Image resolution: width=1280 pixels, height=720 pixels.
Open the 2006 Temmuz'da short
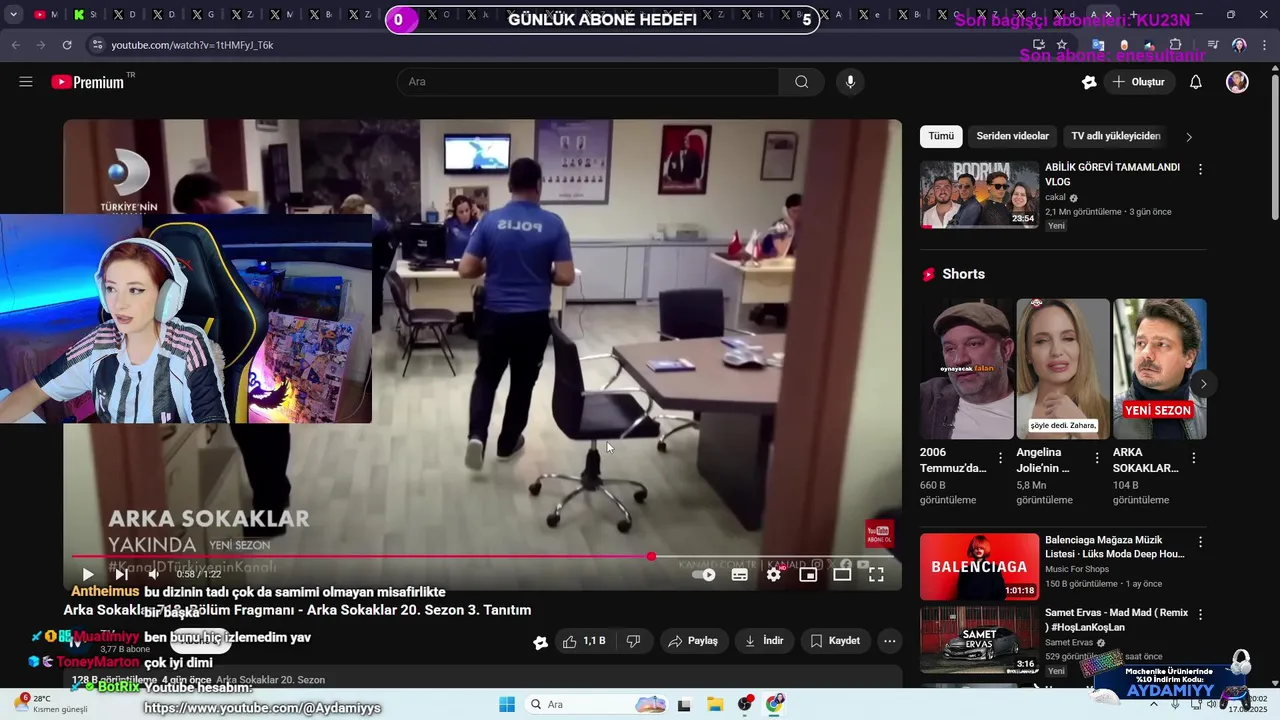pyautogui.click(x=966, y=369)
